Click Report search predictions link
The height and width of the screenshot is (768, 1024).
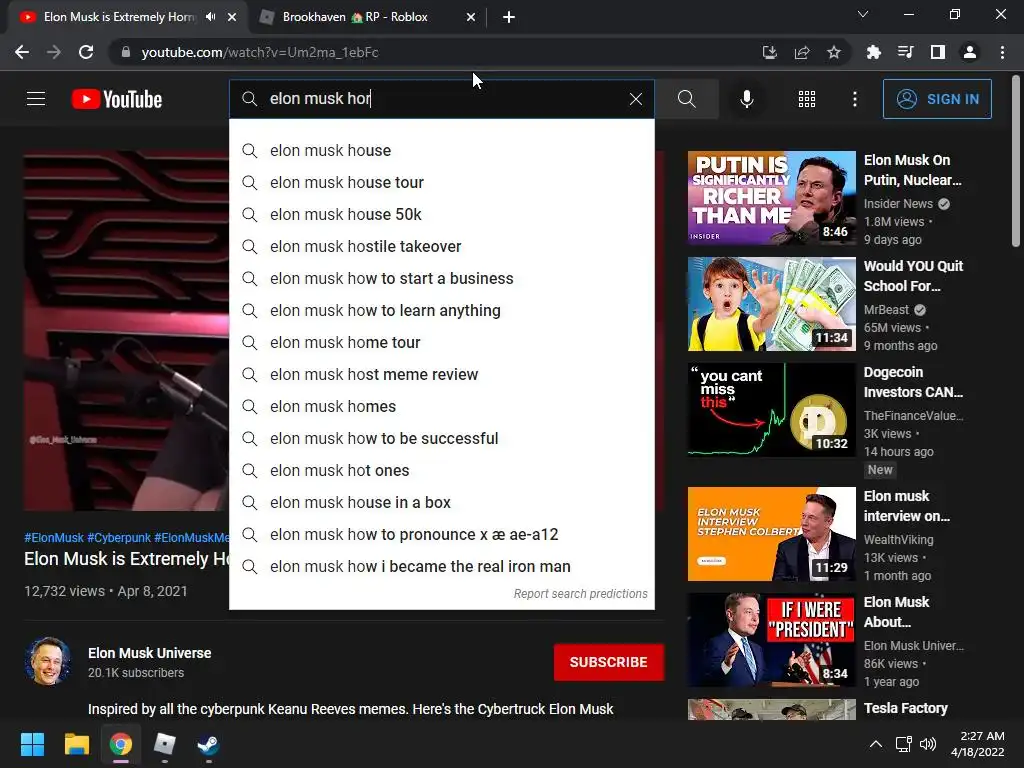pos(581,594)
